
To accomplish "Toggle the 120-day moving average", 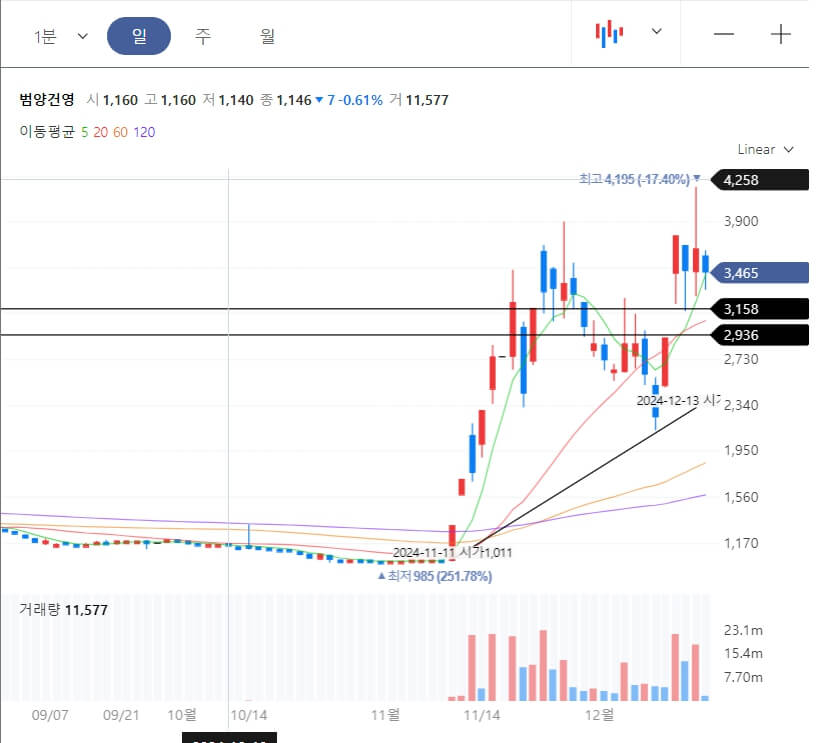I will point(144,132).
